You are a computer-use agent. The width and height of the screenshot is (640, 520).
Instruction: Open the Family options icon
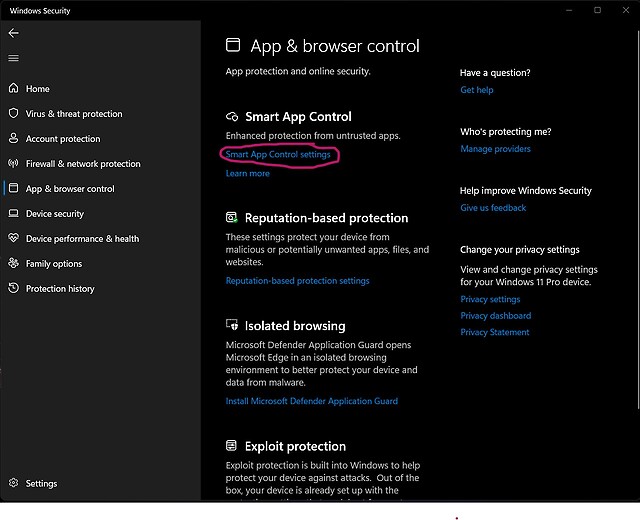14,264
